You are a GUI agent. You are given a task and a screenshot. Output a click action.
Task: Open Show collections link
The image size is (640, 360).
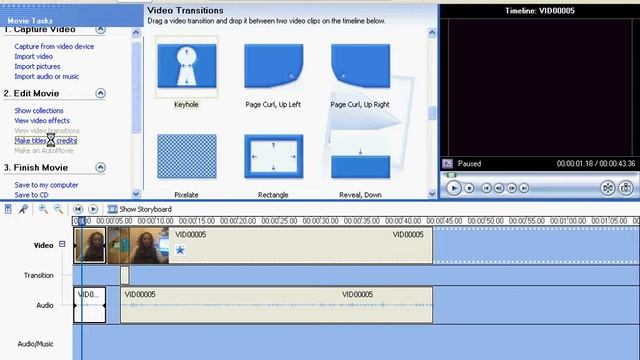[x=39, y=111]
